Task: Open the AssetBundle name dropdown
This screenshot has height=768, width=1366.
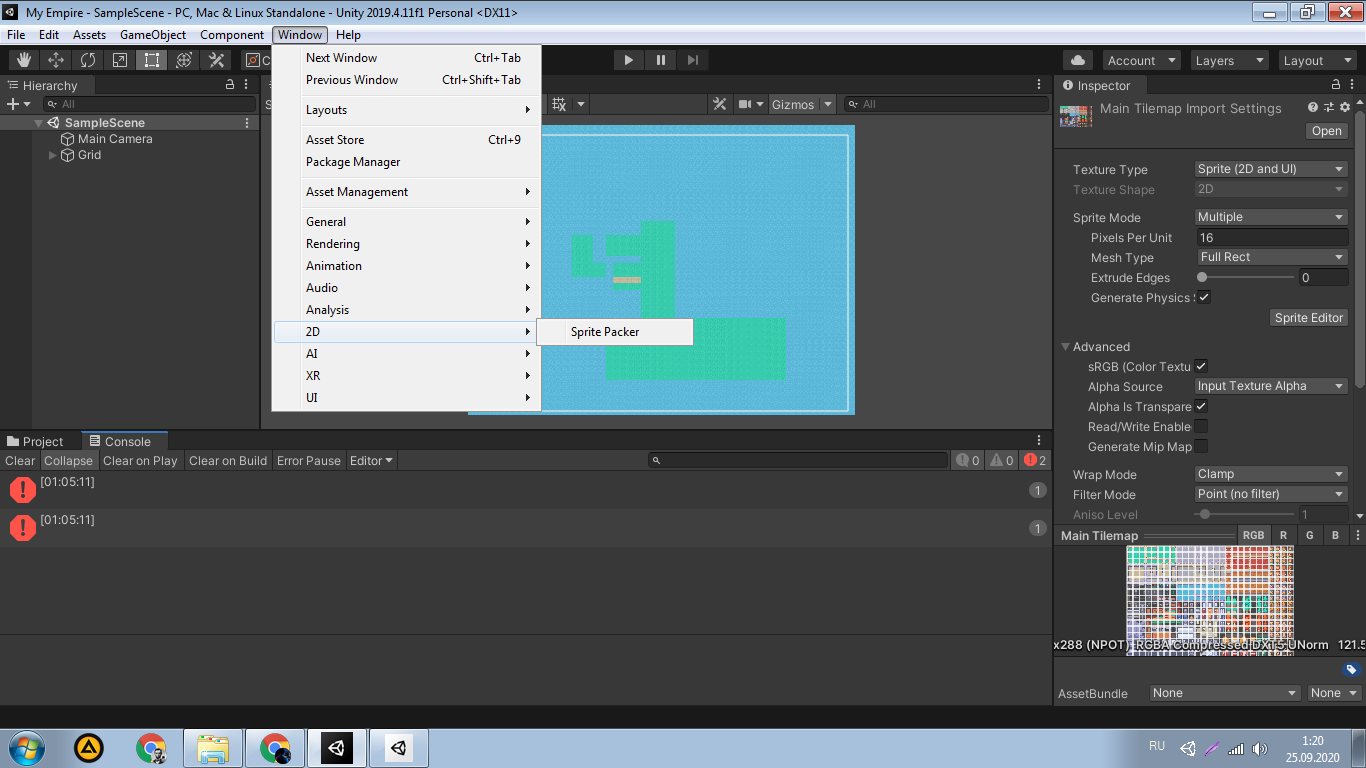Action: (x=1224, y=693)
